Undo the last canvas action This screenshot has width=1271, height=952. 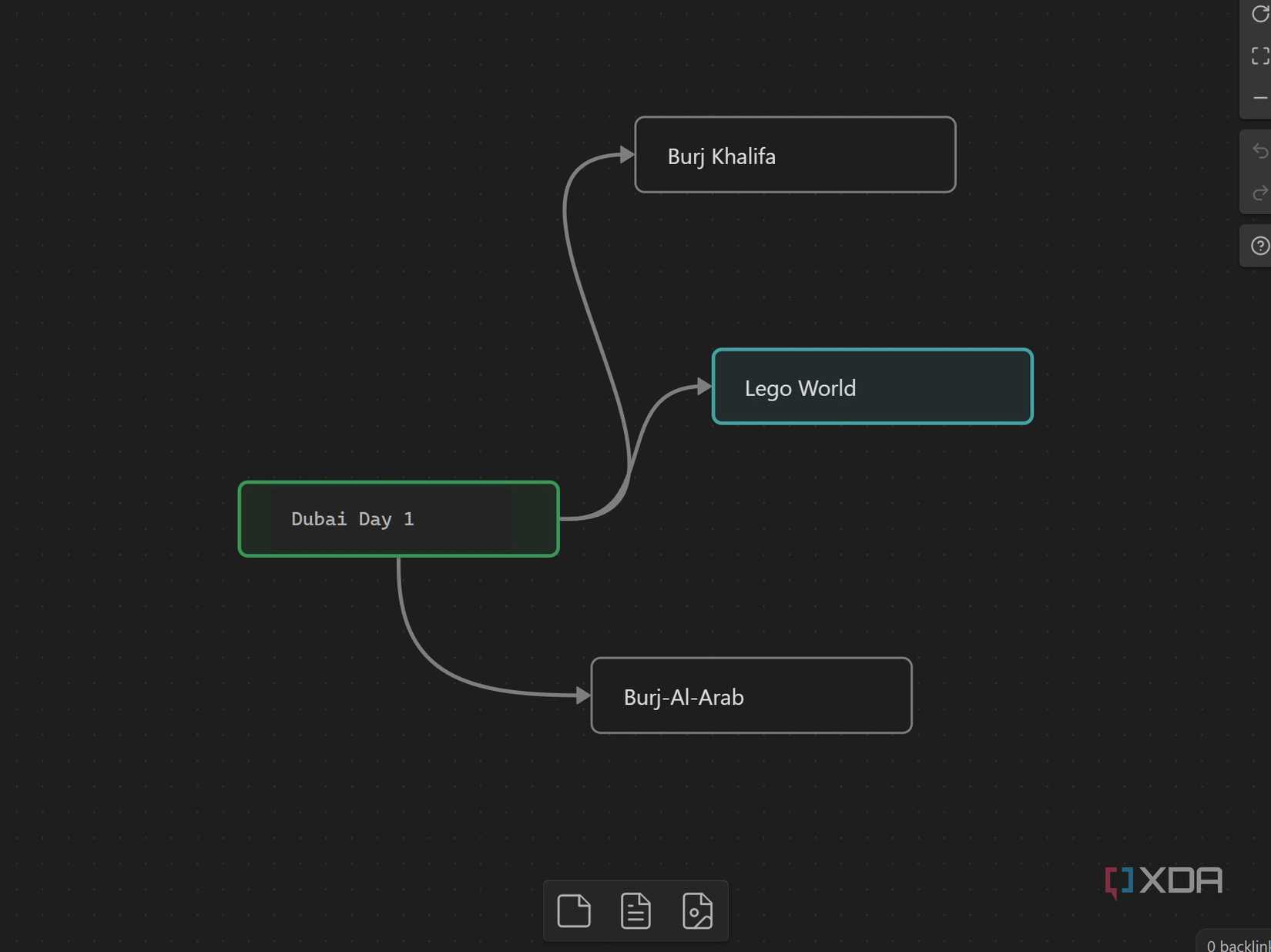pos(1259,151)
